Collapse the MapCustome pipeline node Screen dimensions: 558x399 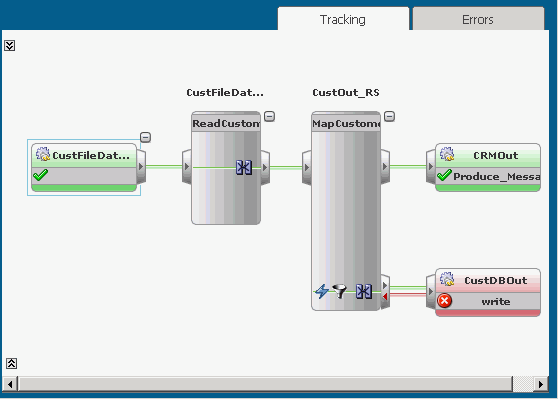[390, 116]
